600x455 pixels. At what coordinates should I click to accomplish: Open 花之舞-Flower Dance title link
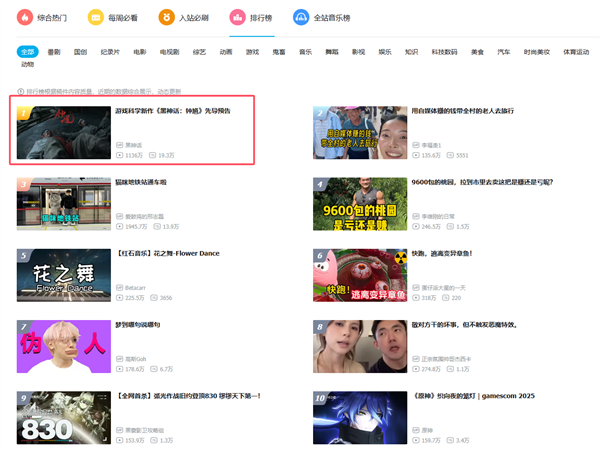point(168,253)
